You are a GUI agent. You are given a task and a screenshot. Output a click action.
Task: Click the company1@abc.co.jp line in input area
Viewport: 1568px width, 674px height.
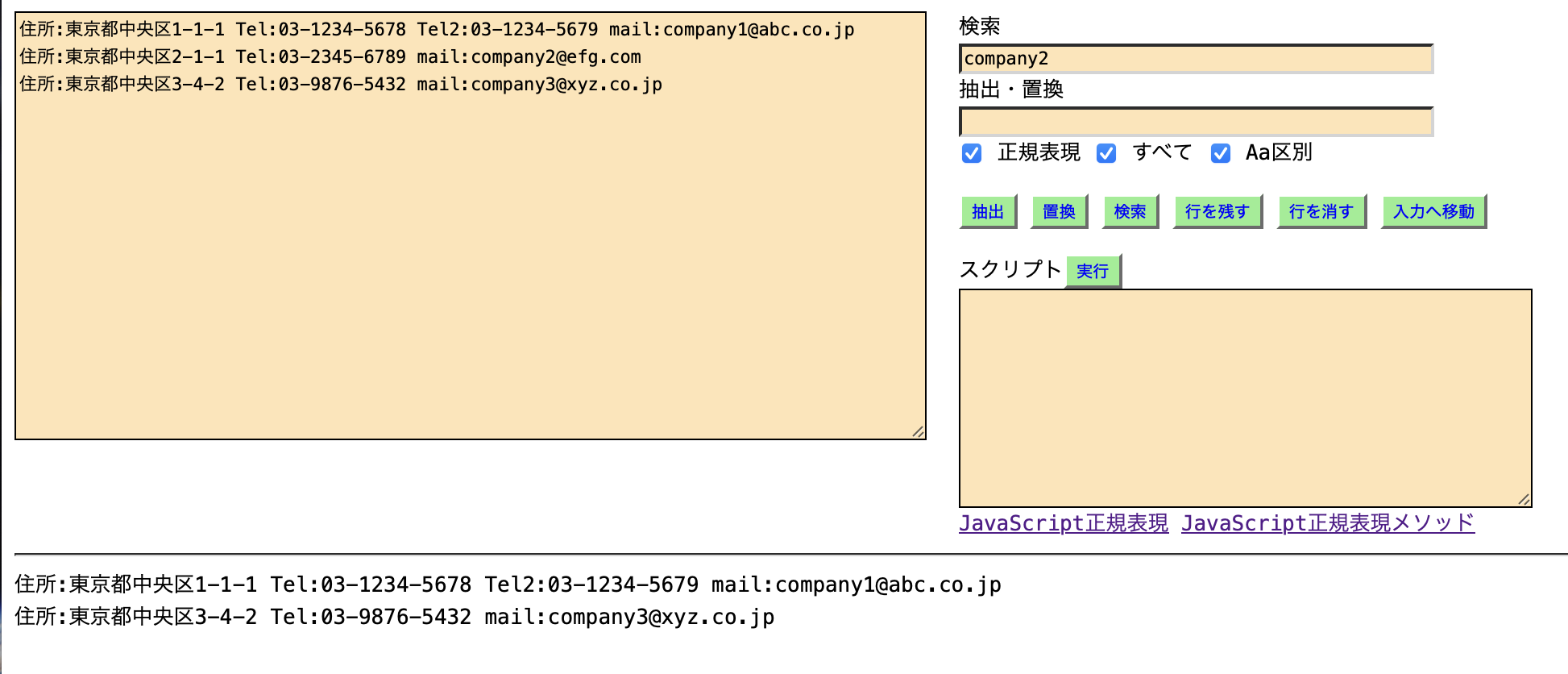tap(437, 30)
